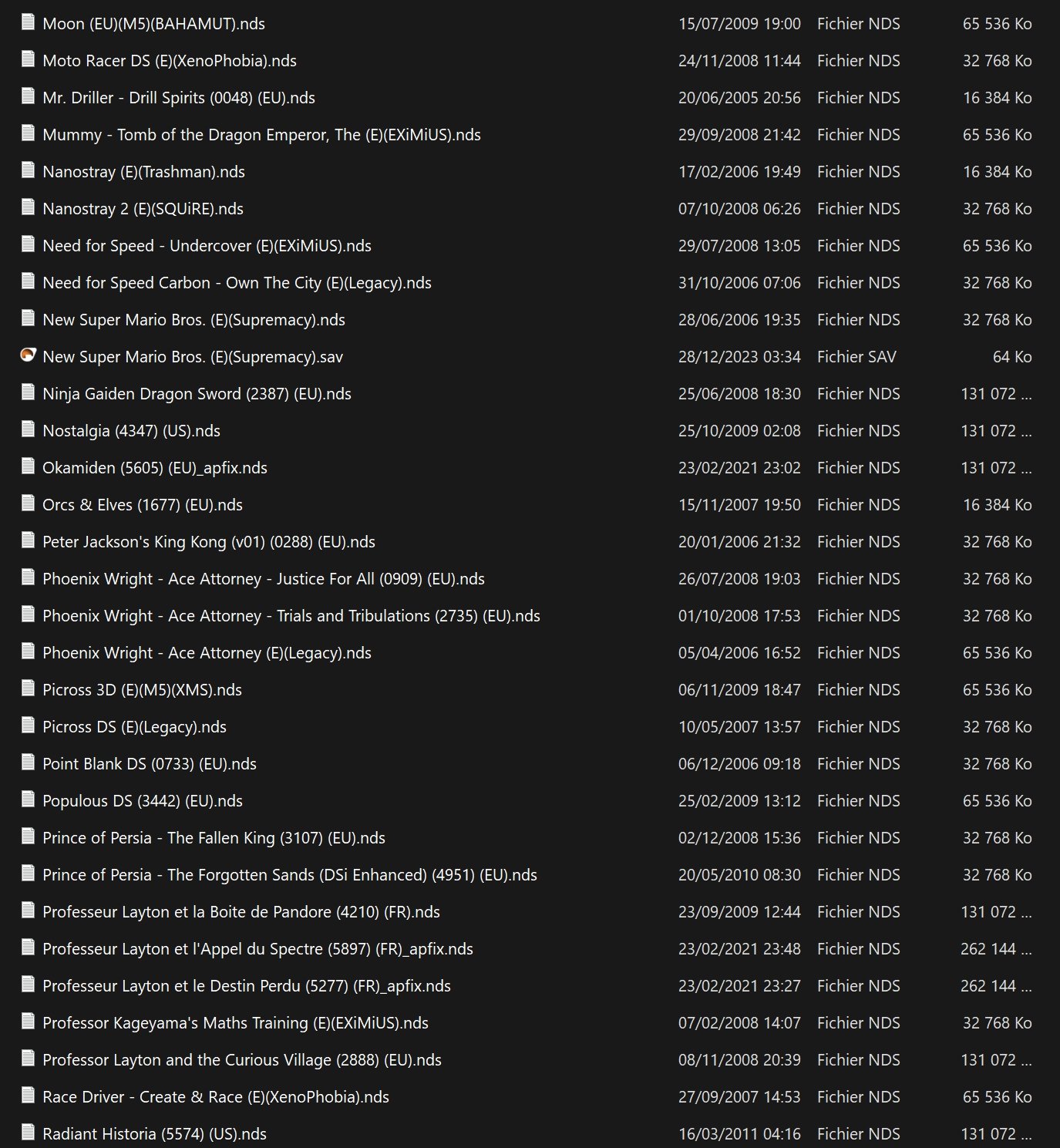Click Fichier NDS in the Nanostray (E)(Trashman) row
This screenshot has height=1148, width=1060.
859,172
